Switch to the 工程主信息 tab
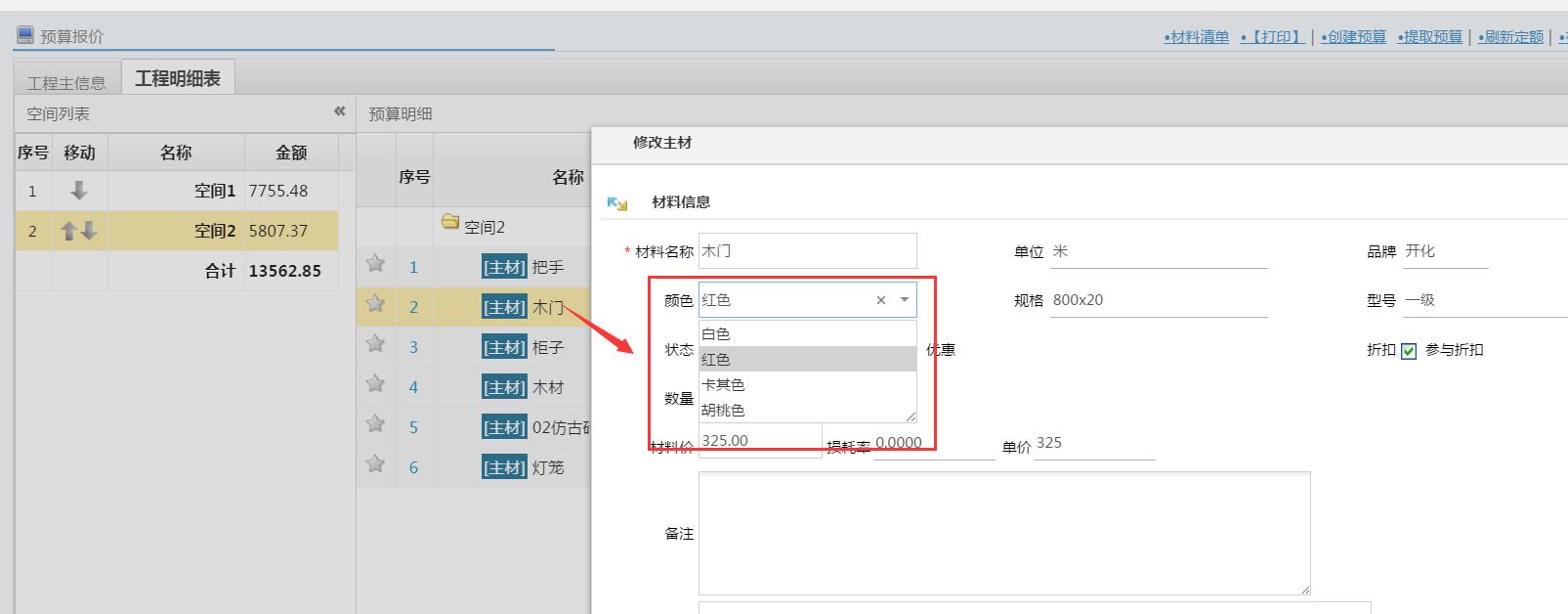1568x614 pixels. pyautogui.click(x=66, y=83)
